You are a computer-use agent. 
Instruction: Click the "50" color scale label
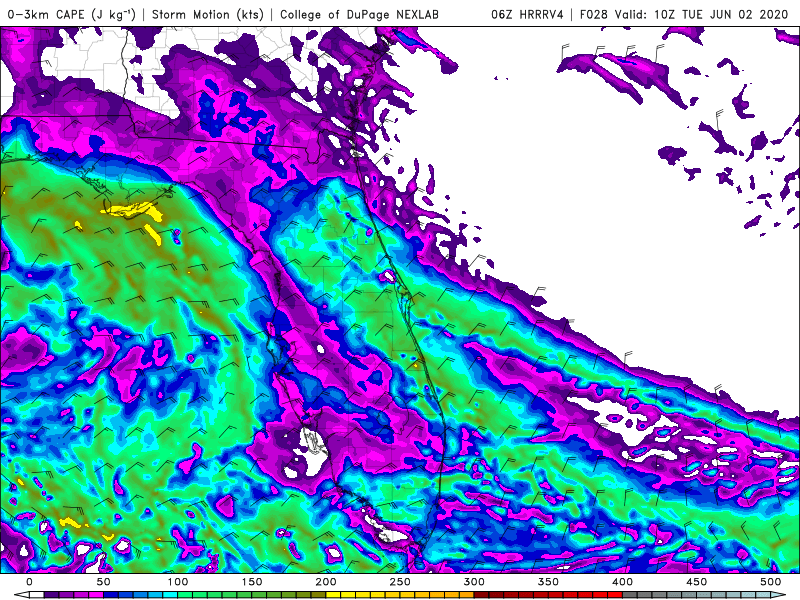point(103,582)
